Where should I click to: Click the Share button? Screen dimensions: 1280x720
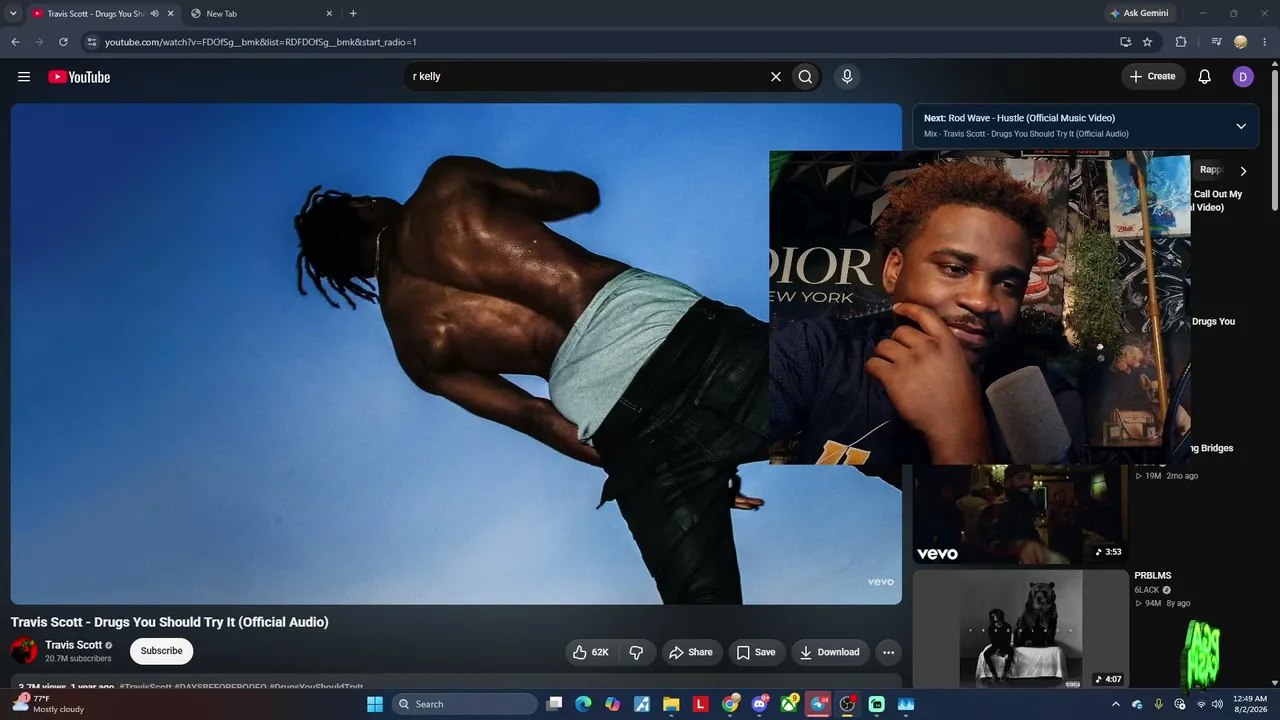691,652
